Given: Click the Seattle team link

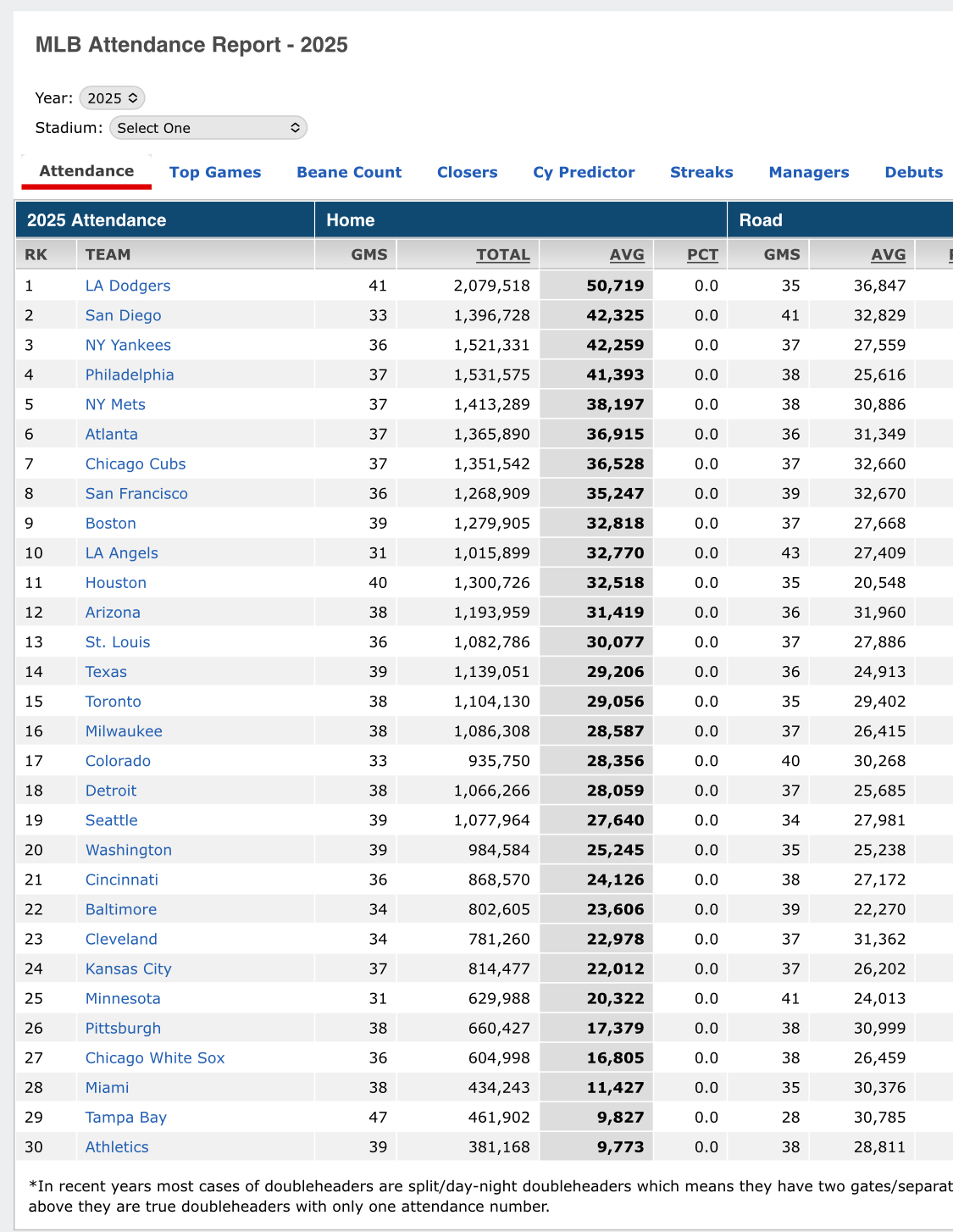Looking at the screenshot, I should click(x=112, y=820).
